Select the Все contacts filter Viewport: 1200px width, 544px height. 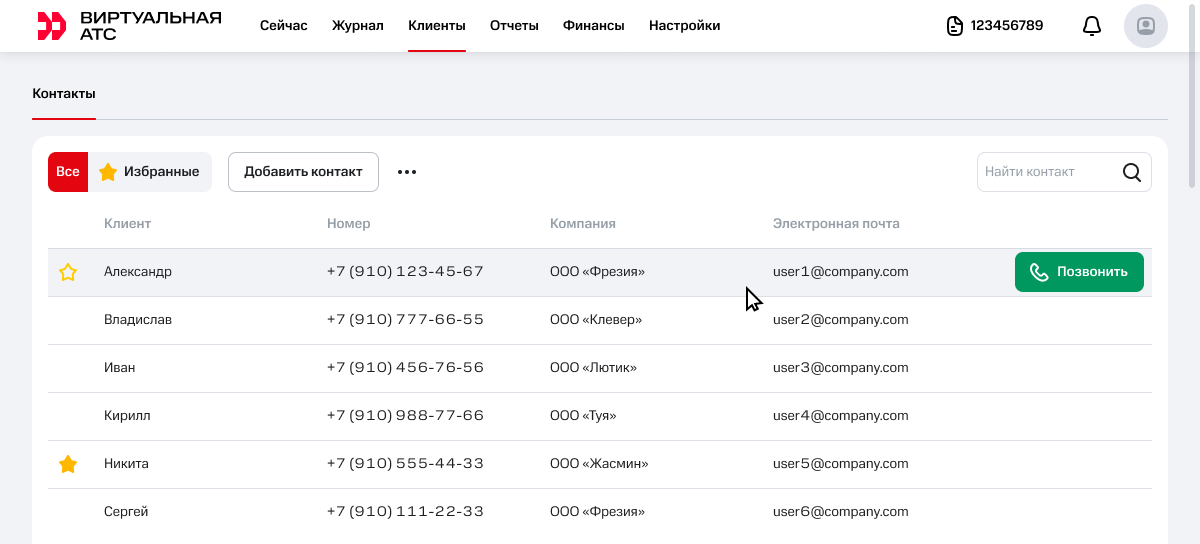pyautogui.click(x=68, y=172)
